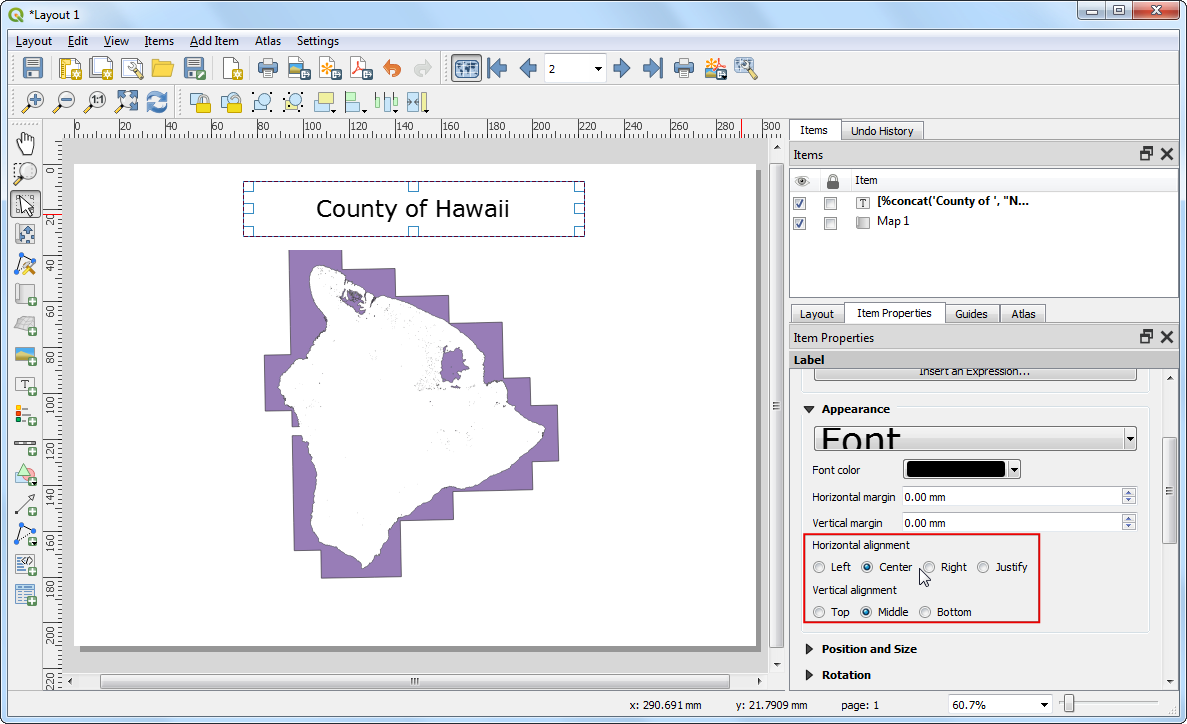Open the Font dropdown button
The width and height of the screenshot is (1187, 724).
click(x=1130, y=439)
